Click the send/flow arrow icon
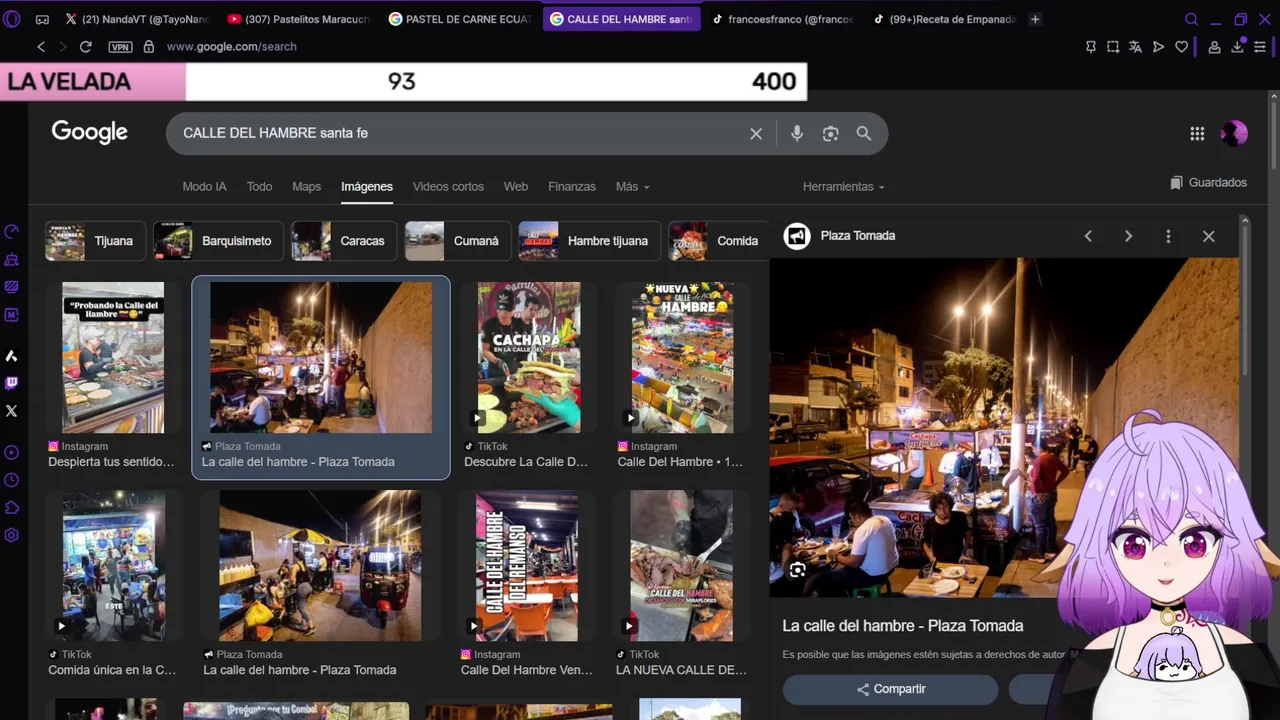 point(1158,47)
